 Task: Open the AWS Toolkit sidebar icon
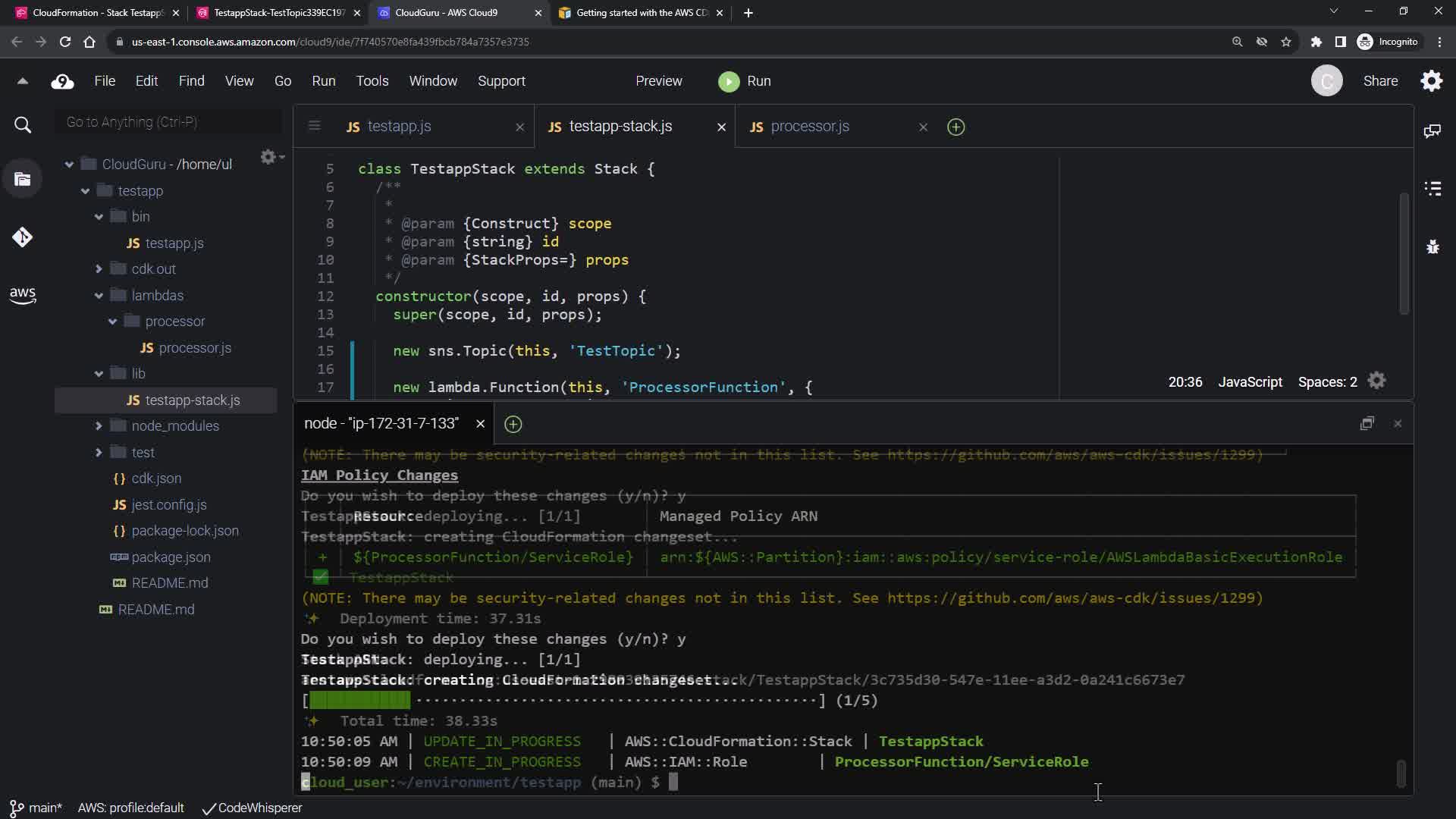point(22,295)
